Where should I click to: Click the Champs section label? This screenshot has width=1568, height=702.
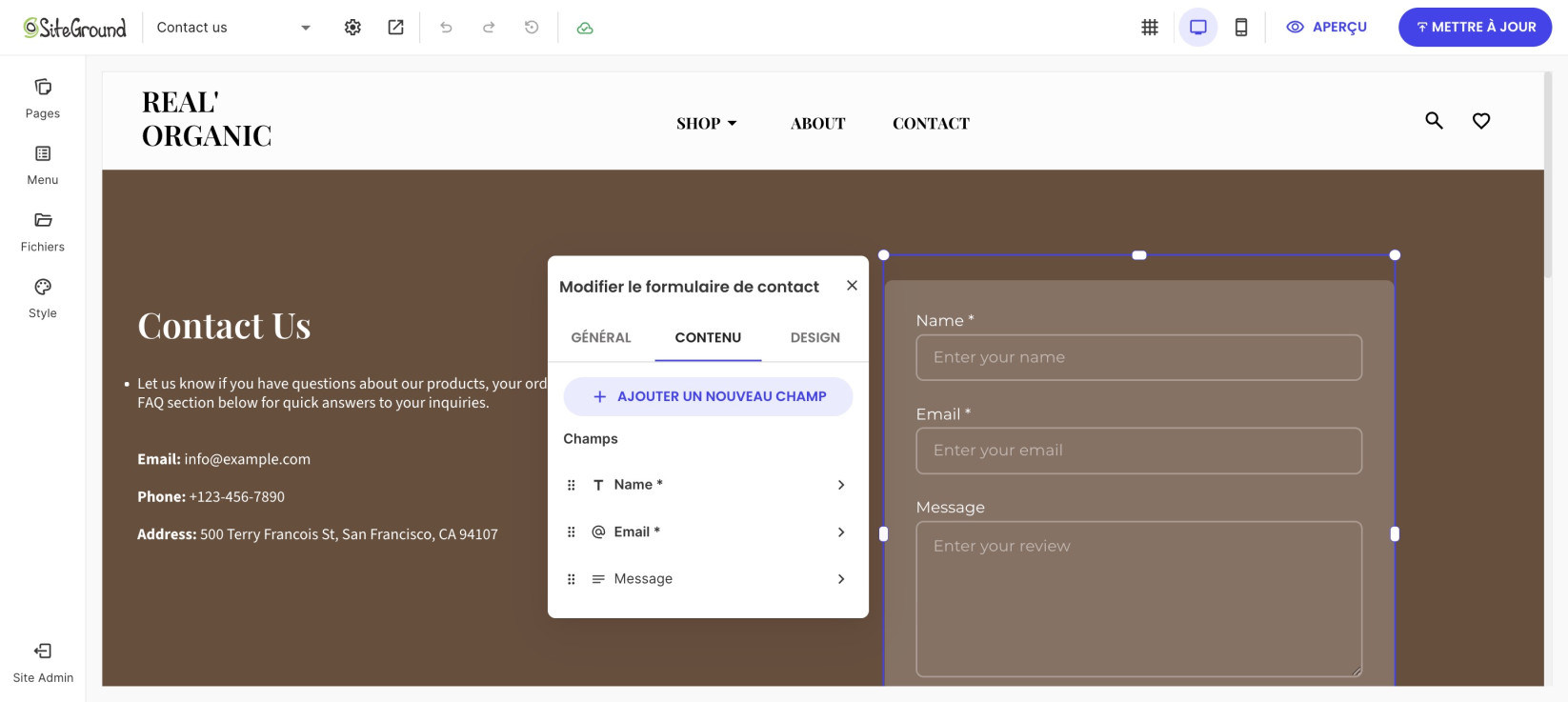[x=591, y=439]
